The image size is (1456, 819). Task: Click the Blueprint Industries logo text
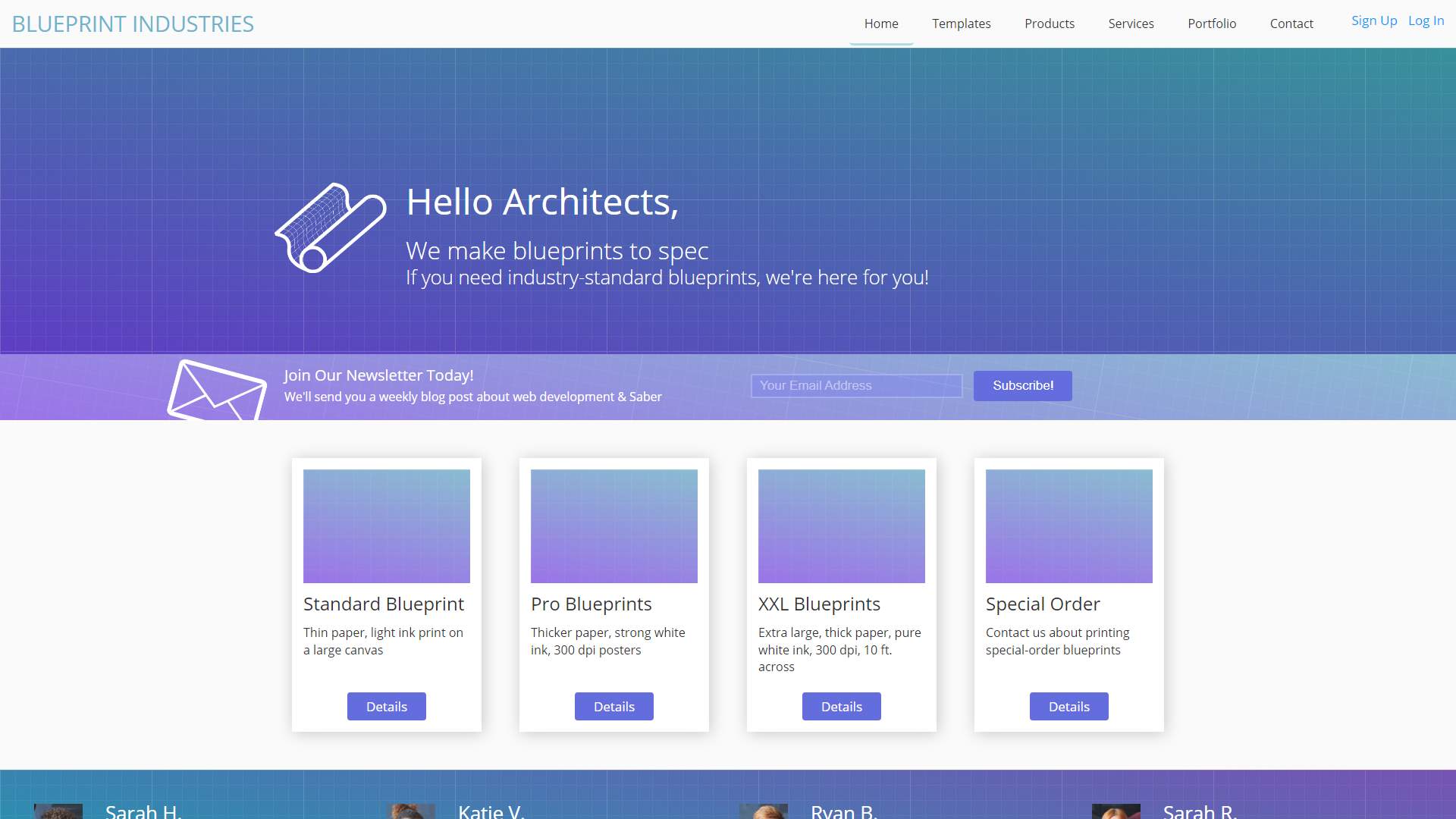[133, 24]
